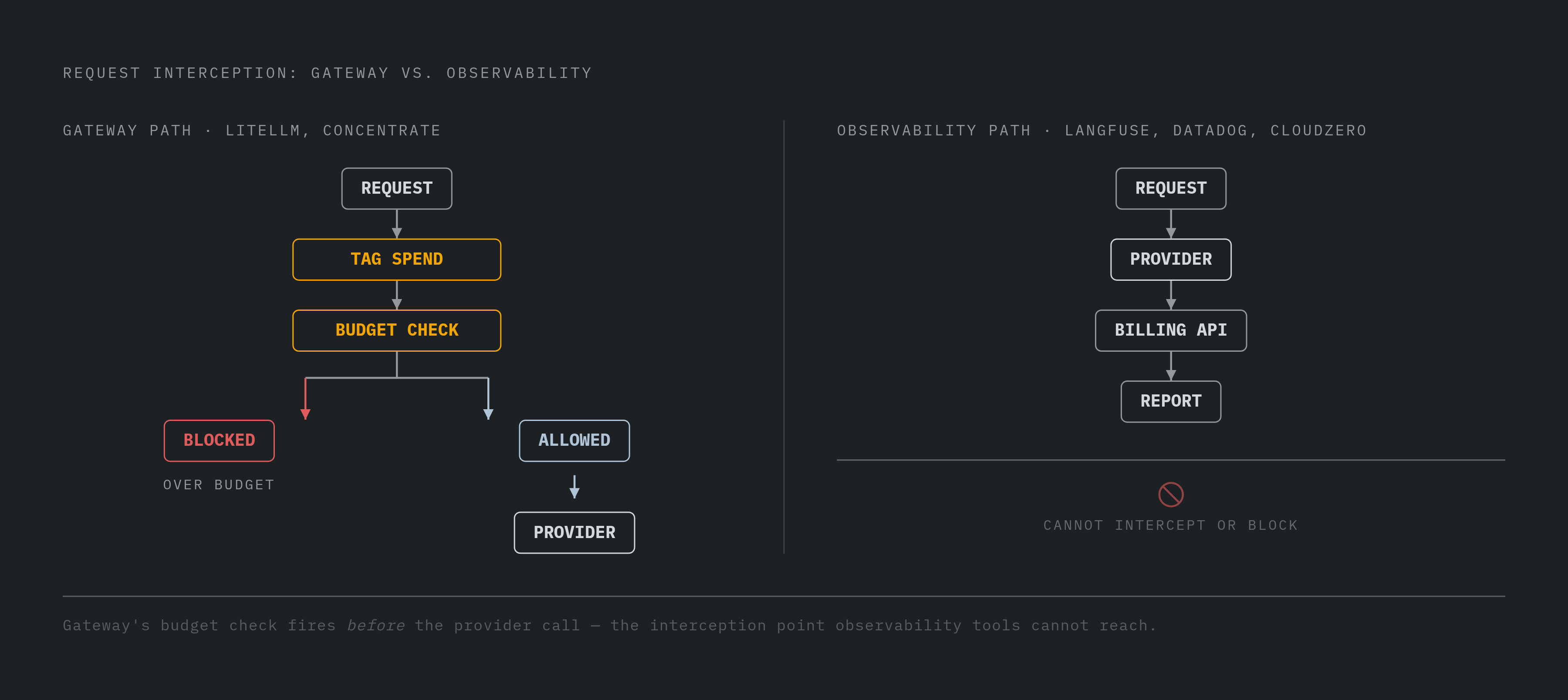Click the prohibited circle icon

[1170, 495]
